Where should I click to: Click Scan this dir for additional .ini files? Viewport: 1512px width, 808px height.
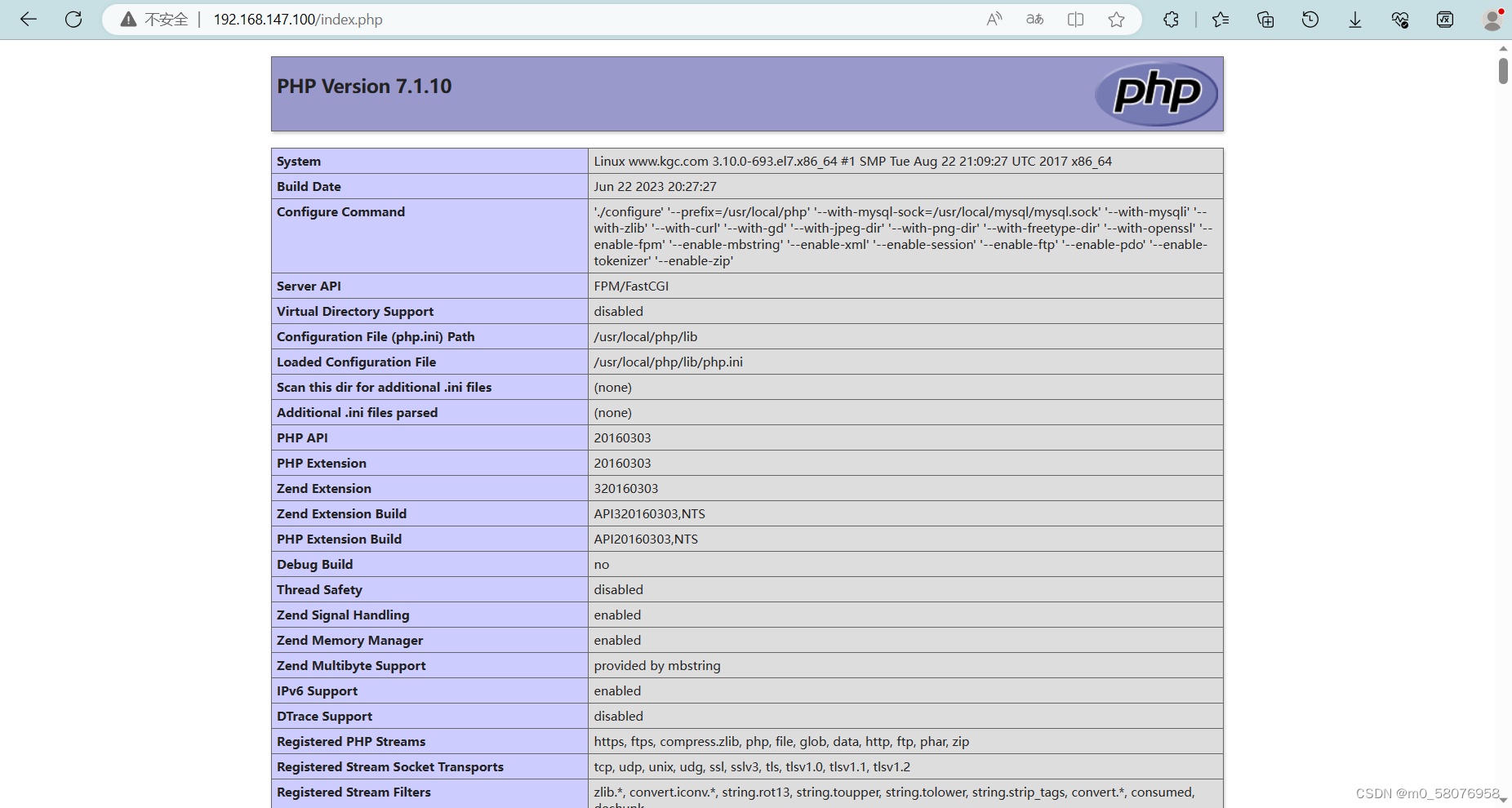click(x=384, y=388)
